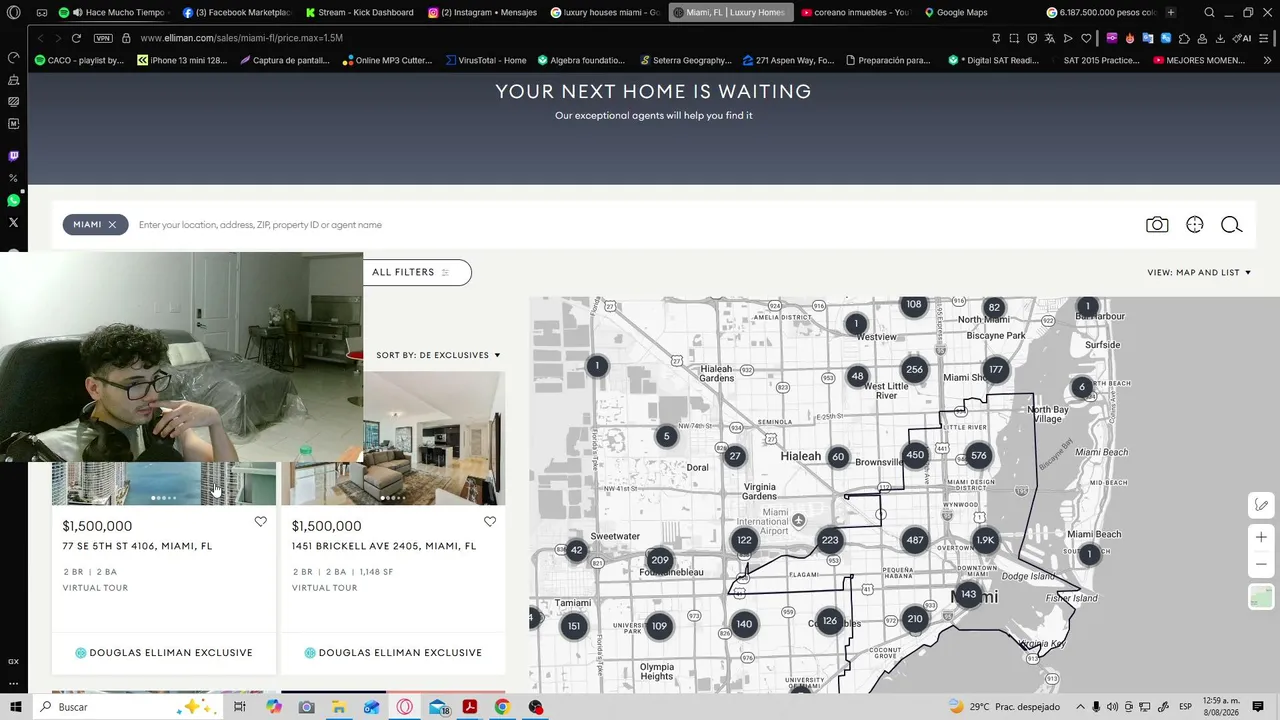
Task: Click the magnifying glass search icon
Action: [x=1231, y=225]
